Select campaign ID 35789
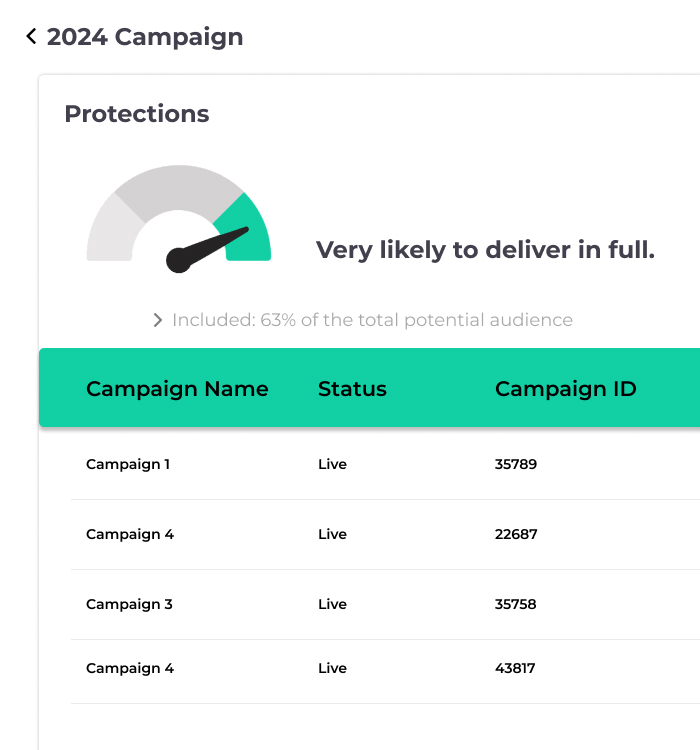 pos(516,464)
